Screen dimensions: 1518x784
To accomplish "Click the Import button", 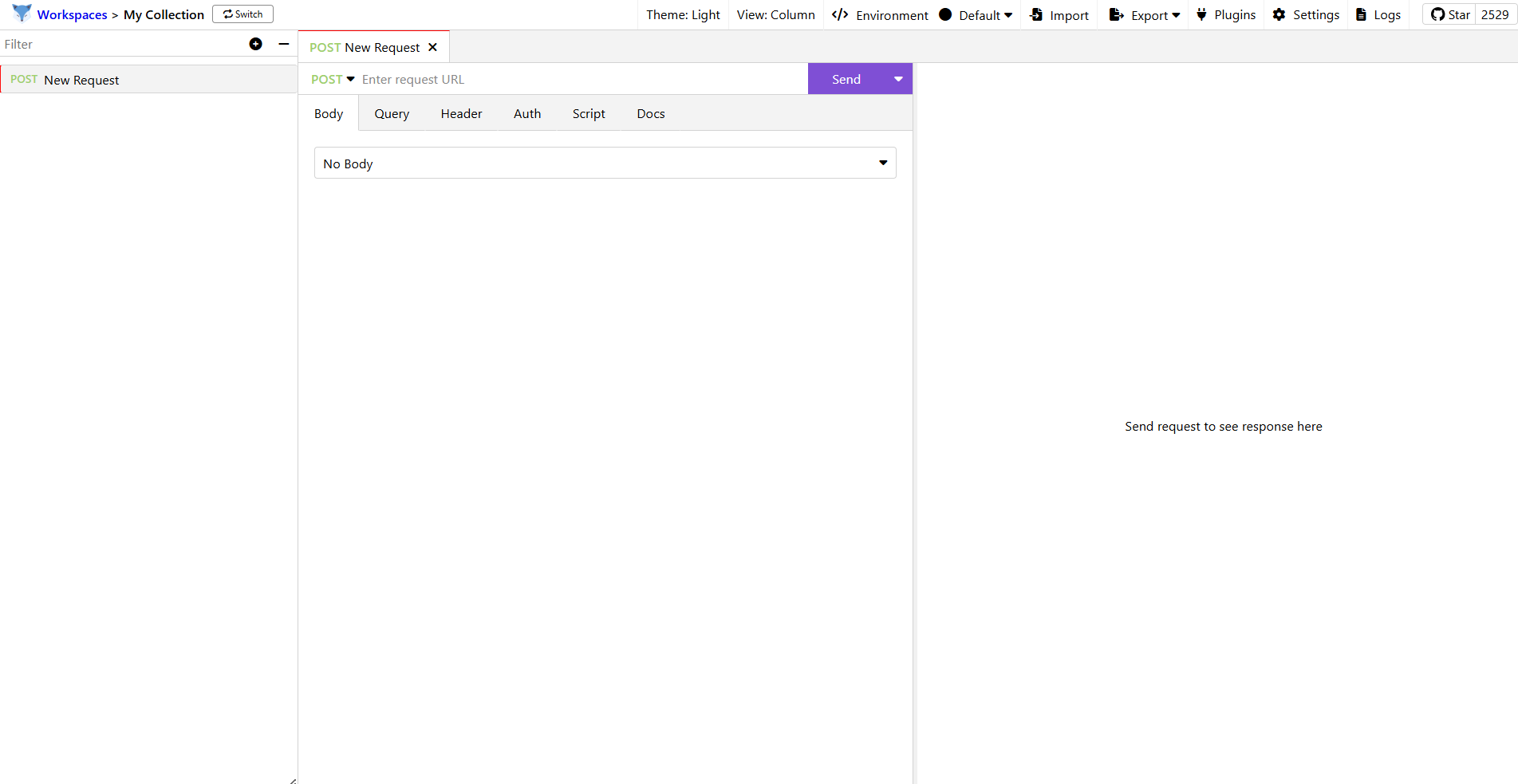I will [1059, 15].
